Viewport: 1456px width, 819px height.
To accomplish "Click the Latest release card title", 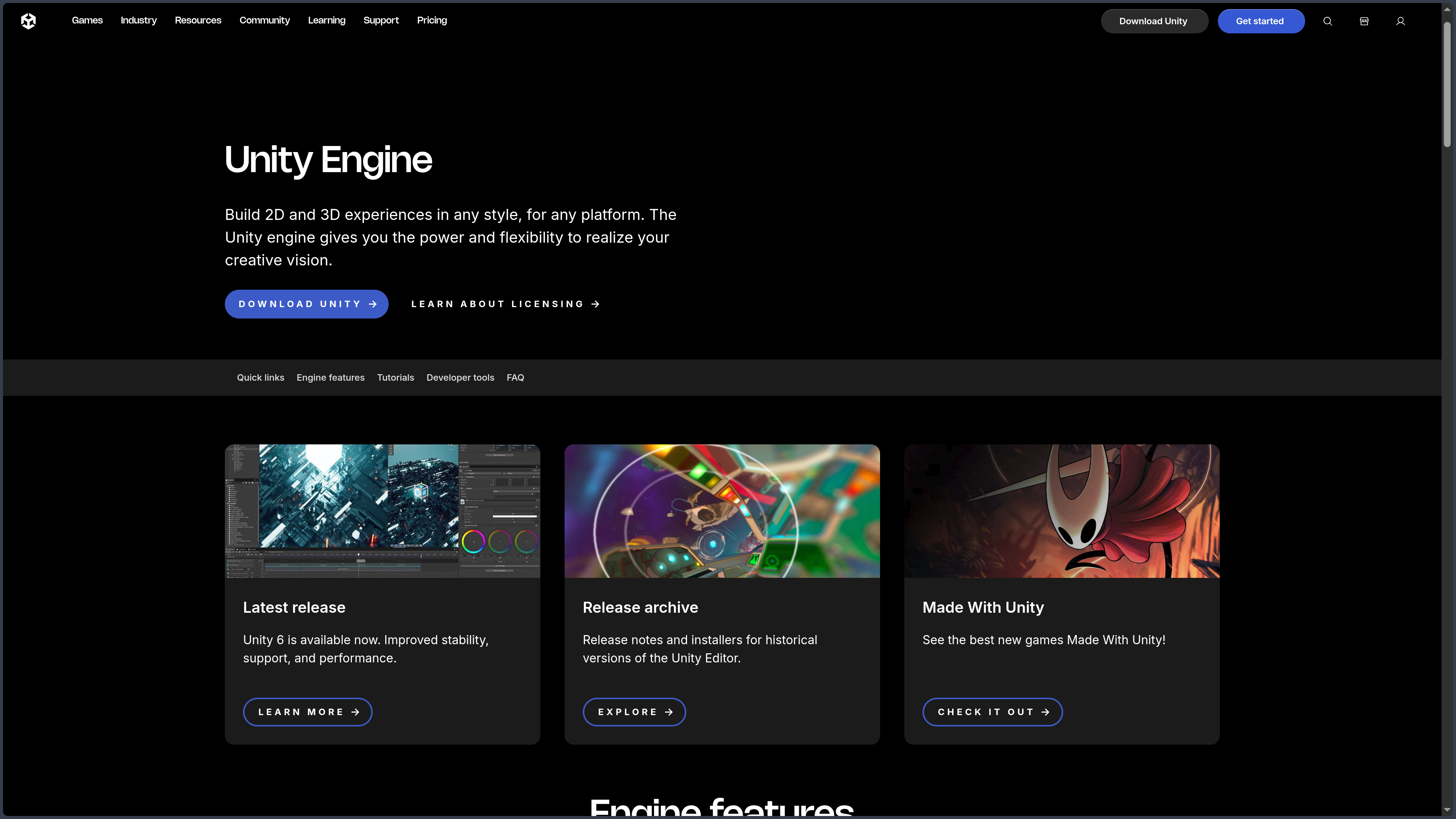I will click(294, 607).
